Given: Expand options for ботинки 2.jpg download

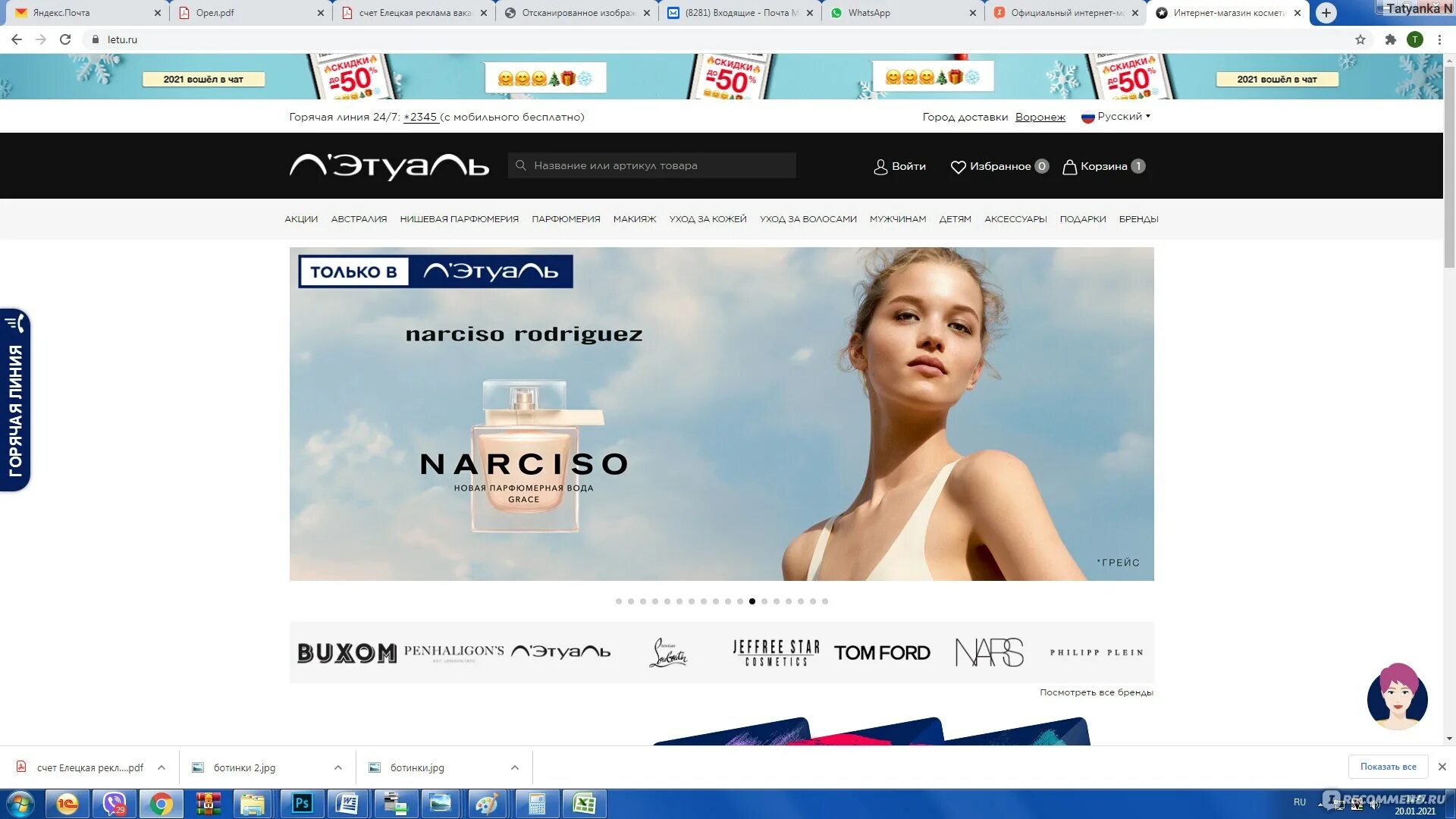Looking at the screenshot, I should pyautogui.click(x=337, y=767).
